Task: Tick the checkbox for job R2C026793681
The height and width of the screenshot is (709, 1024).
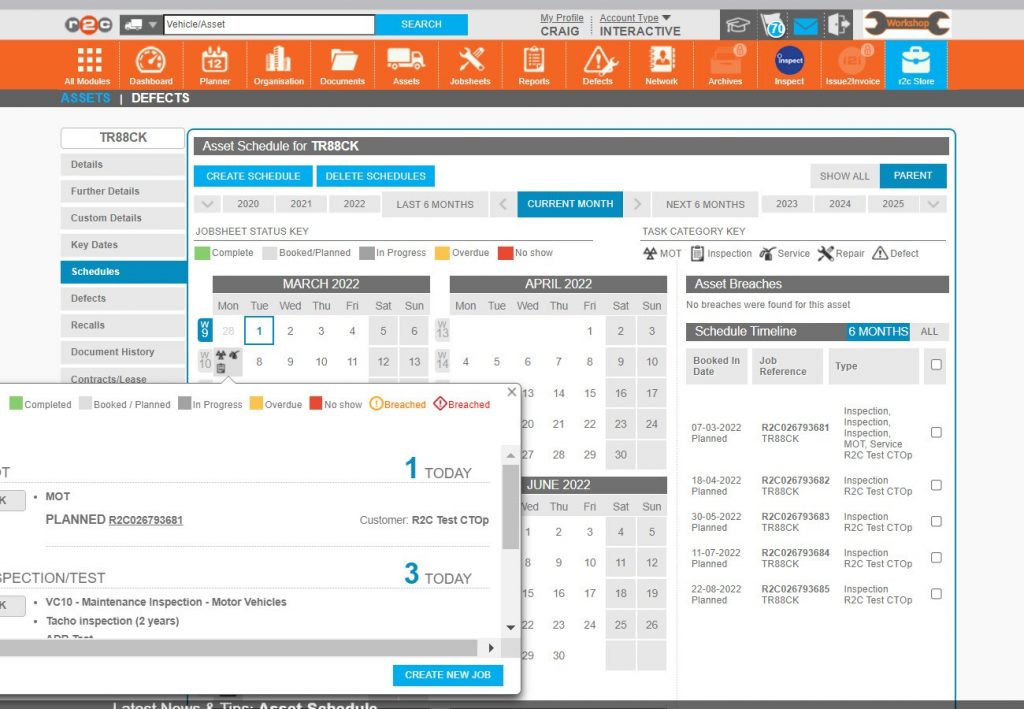Action: click(935, 432)
